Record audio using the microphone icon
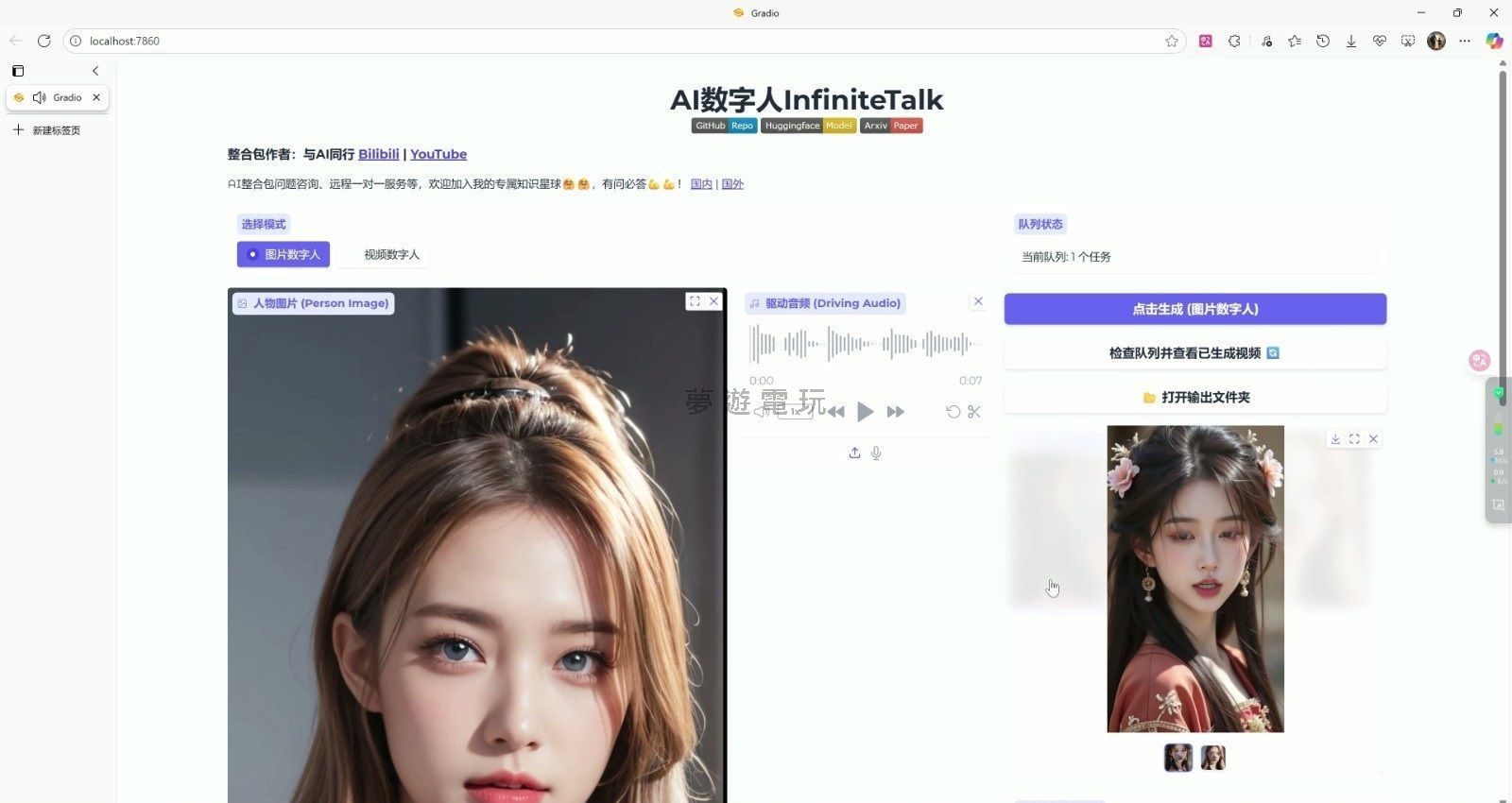The width and height of the screenshot is (1512, 803). click(876, 453)
